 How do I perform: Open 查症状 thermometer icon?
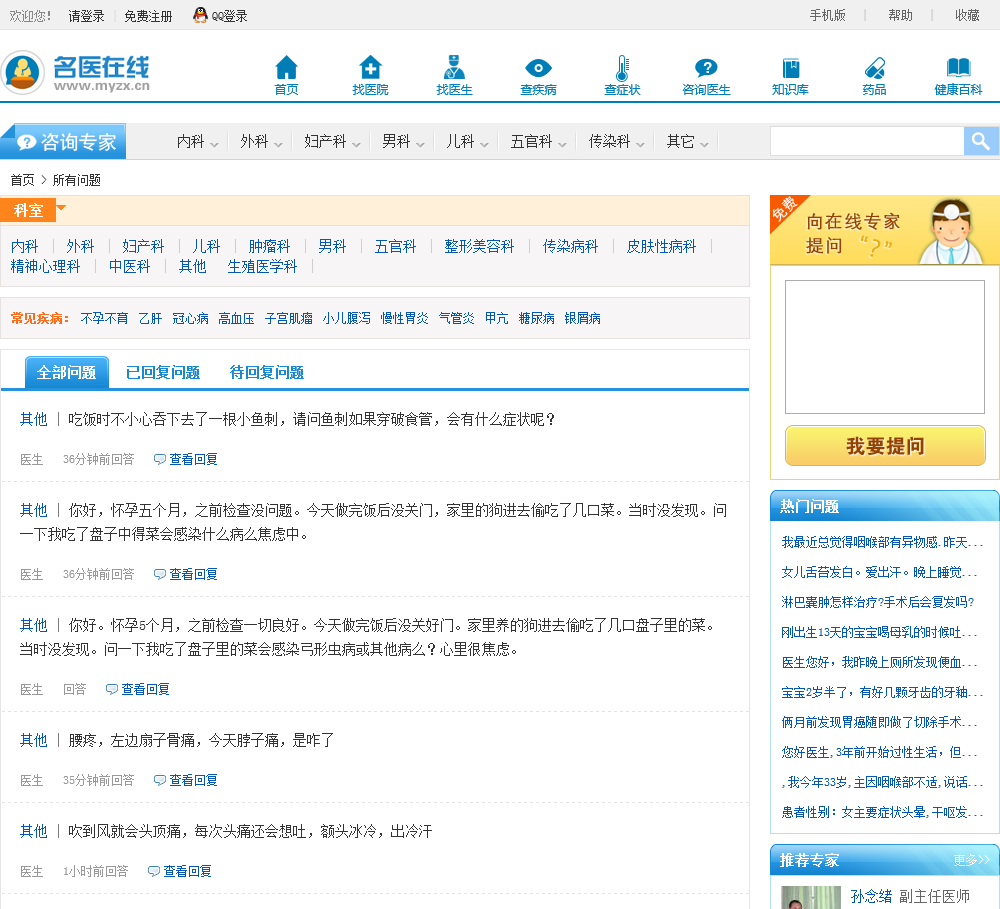tap(622, 68)
